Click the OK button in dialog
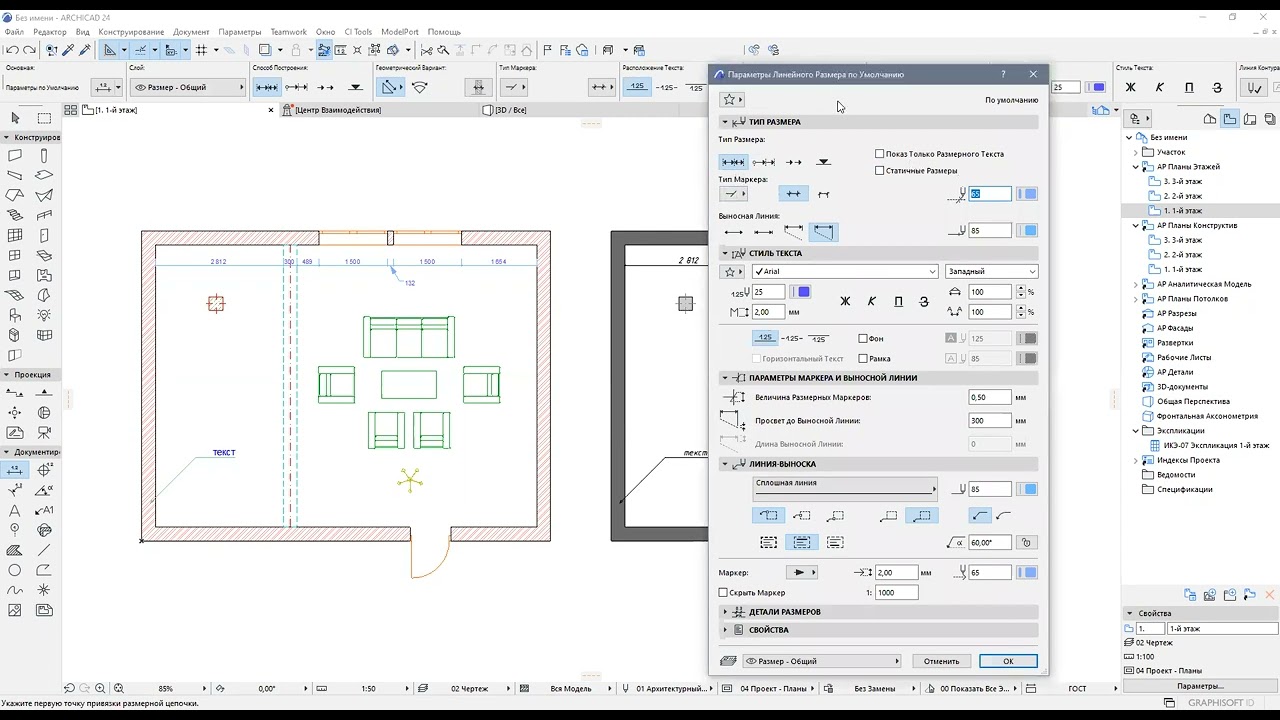This screenshot has height=720, width=1280. point(1008,661)
